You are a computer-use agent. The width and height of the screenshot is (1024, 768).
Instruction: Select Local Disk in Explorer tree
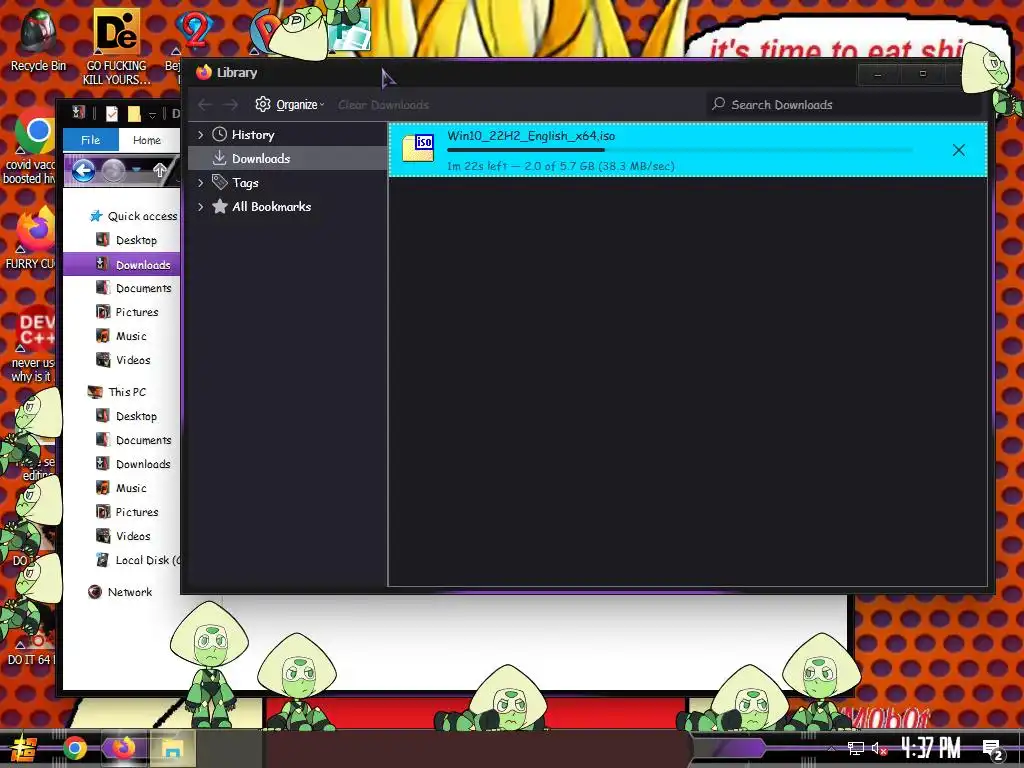coord(138,560)
